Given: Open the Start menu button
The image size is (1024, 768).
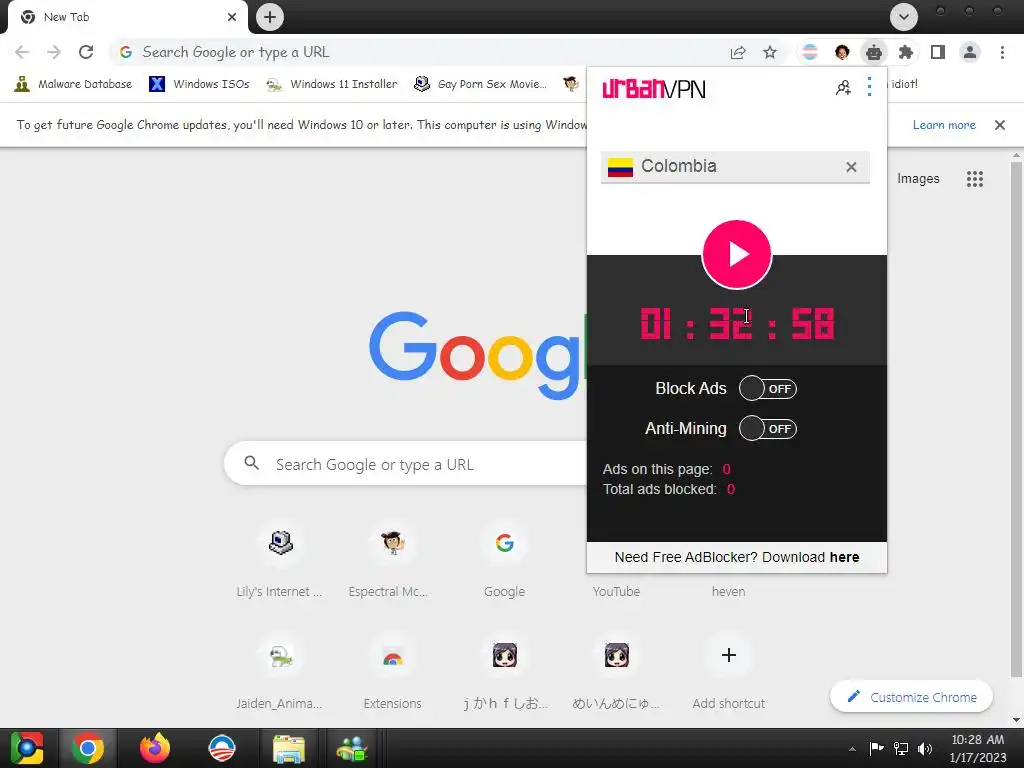Looking at the screenshot, I should [27, 748].
